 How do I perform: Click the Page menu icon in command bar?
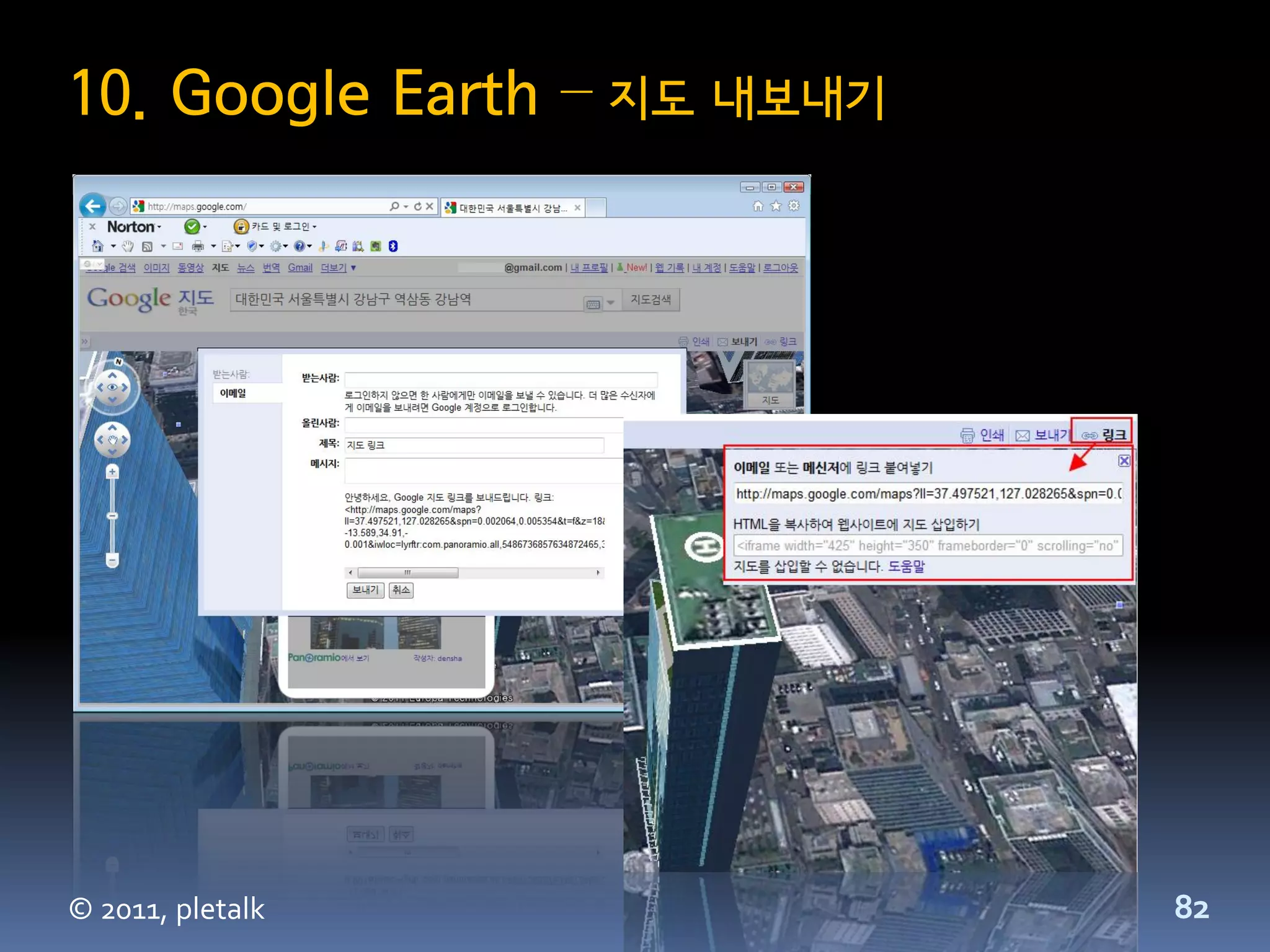(228, 246)
